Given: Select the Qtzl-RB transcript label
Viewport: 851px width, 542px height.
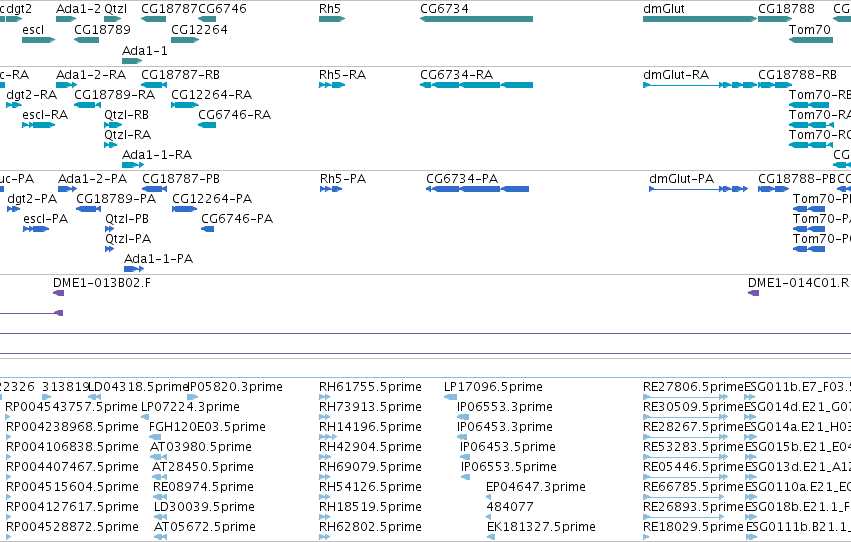Looking at the screenshot, I should pyautogui.click(x=126, y=115).
